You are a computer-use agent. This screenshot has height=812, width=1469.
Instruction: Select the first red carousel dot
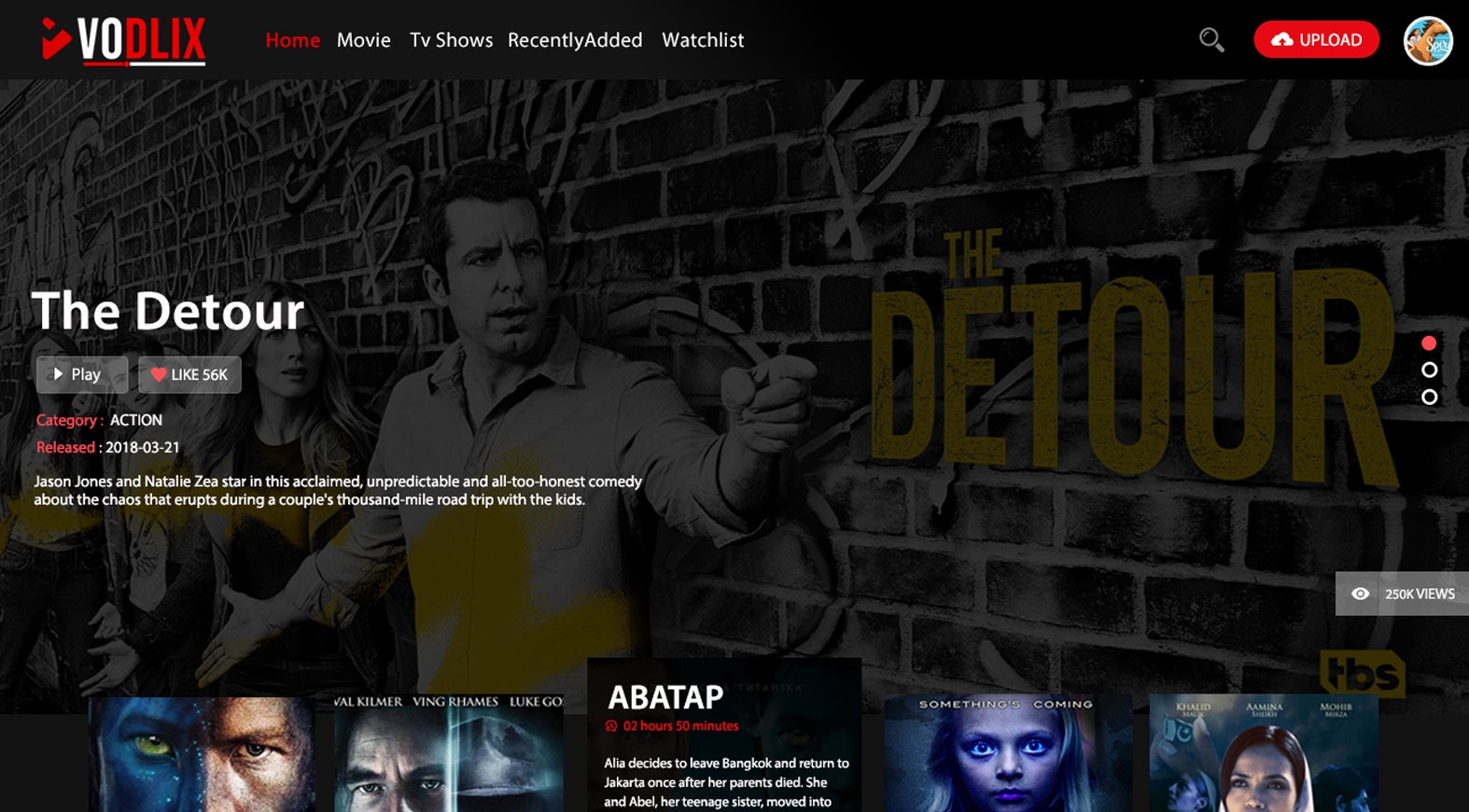tap(1429, 343)
